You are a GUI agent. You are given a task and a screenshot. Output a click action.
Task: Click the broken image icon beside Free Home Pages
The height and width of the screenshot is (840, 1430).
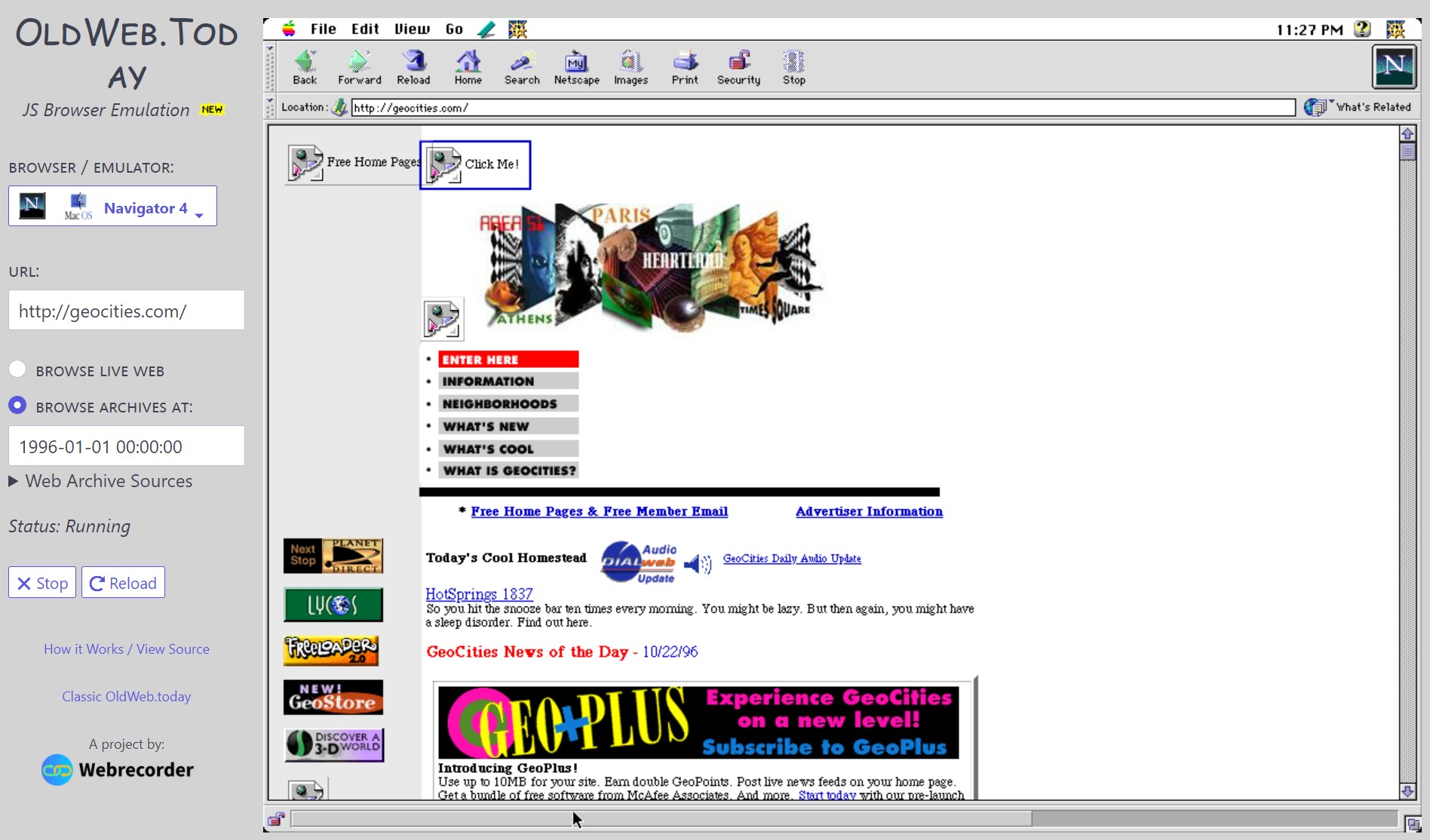tap(305, 163)
